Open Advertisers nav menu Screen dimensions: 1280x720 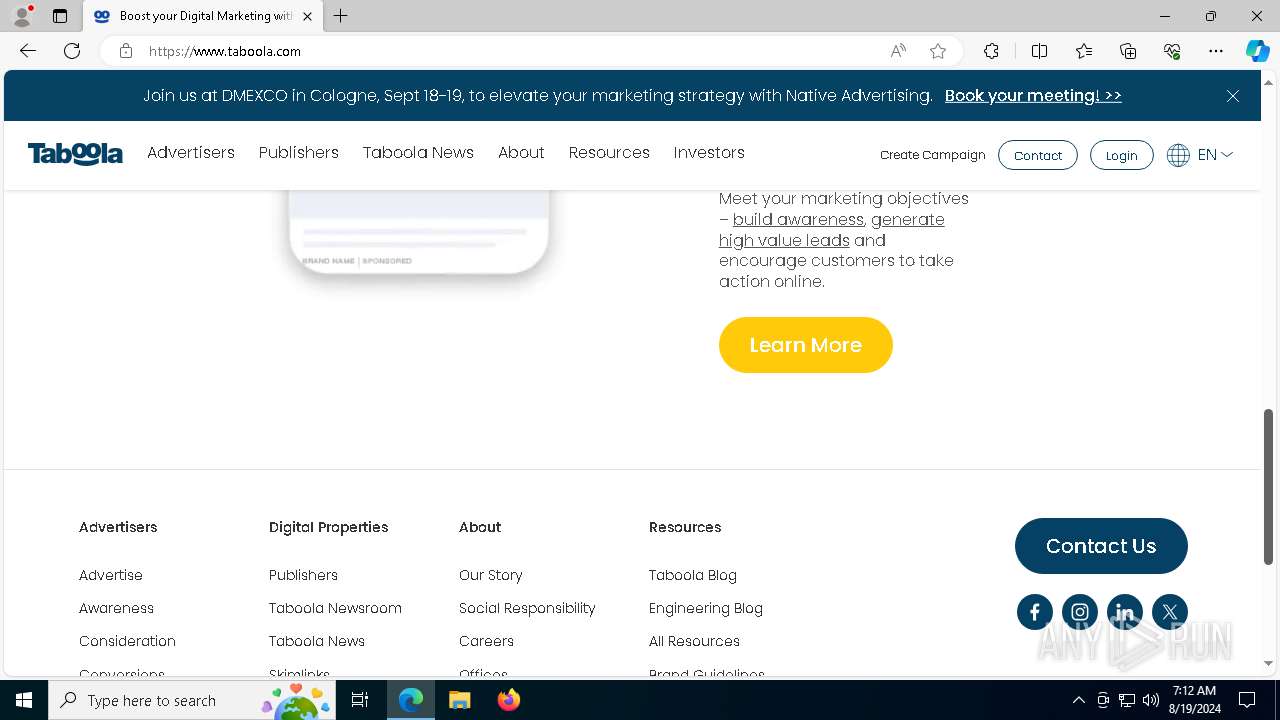tap(191, 153)
